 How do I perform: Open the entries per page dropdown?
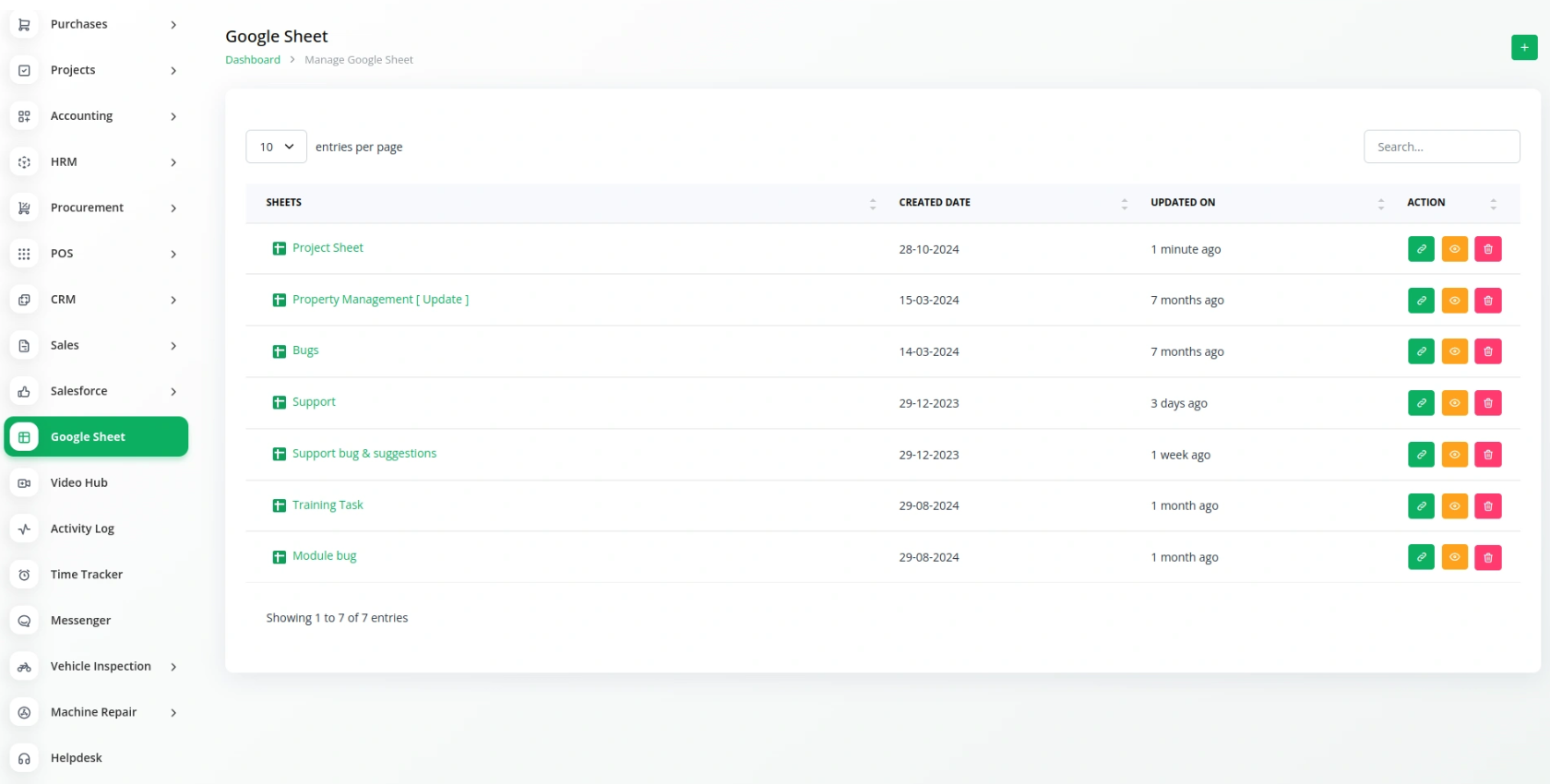[276, 147]
